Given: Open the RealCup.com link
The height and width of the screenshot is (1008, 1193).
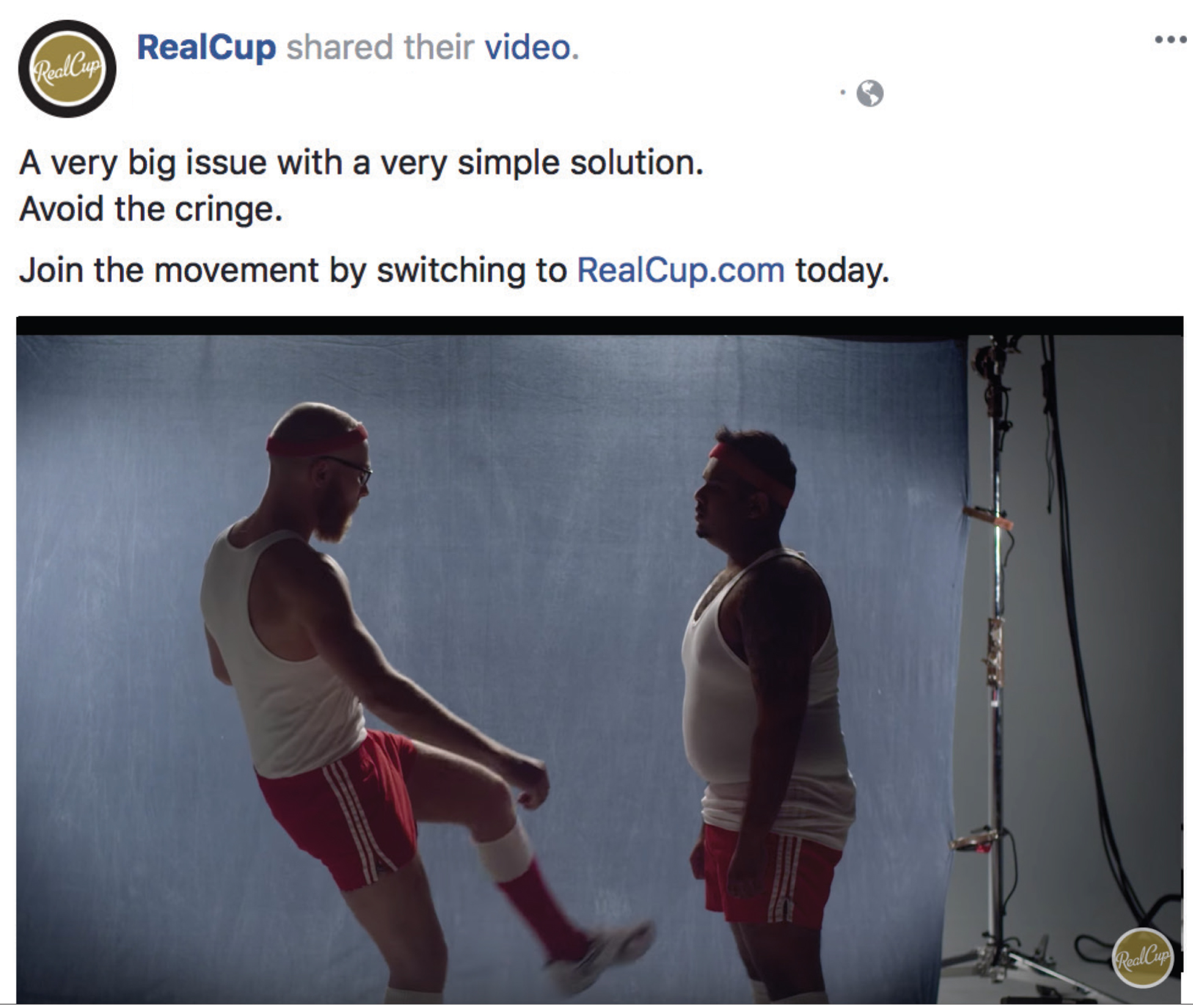Looking at the screenshot, I should point(681,270).
